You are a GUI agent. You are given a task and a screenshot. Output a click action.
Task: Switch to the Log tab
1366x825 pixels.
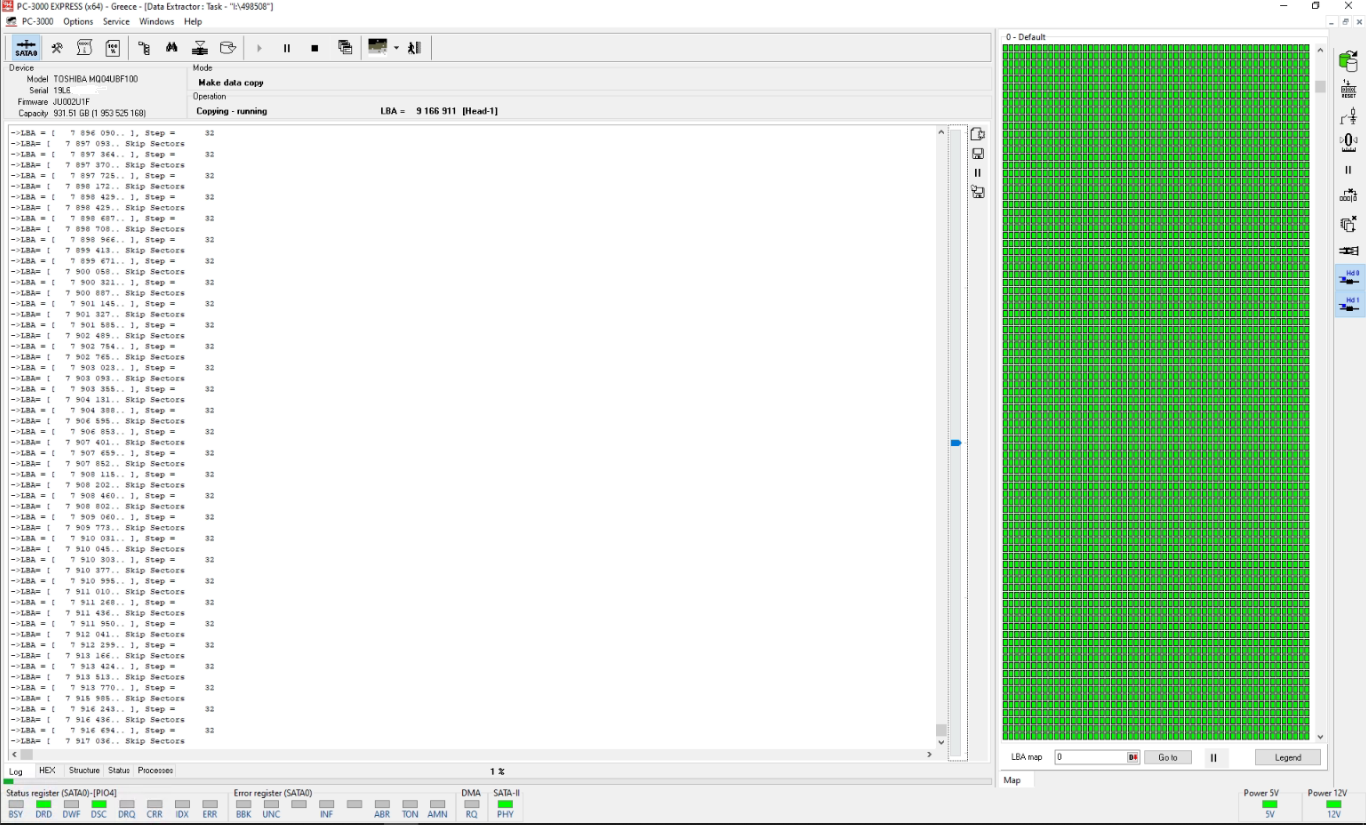tap(16, 771)
